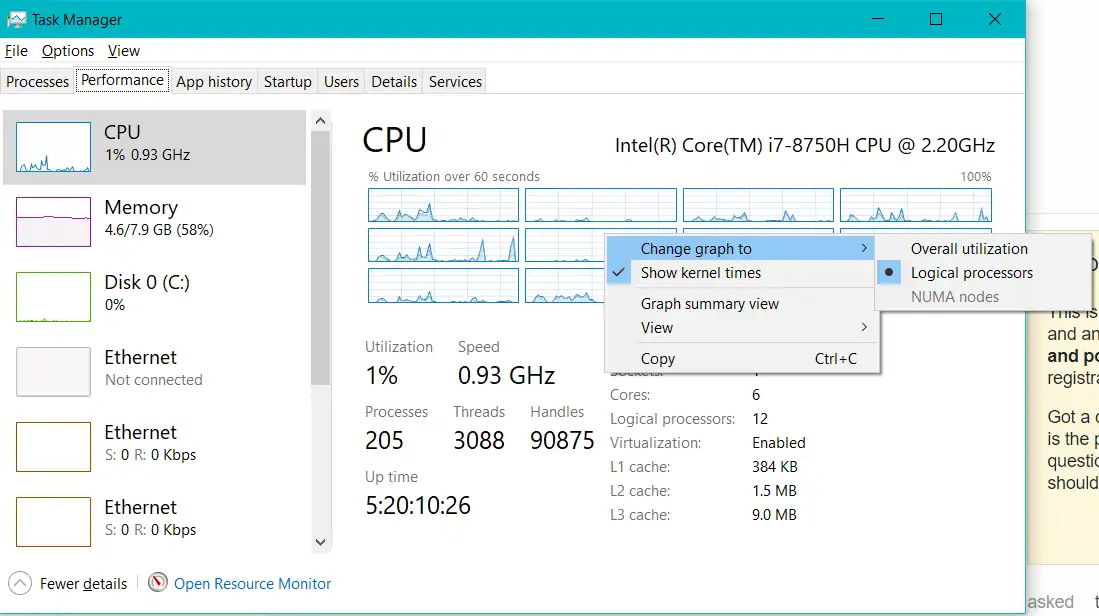Open the View submenu in context menu
This screenshot has height=616, width=1099.
click(x=659, y=327)
